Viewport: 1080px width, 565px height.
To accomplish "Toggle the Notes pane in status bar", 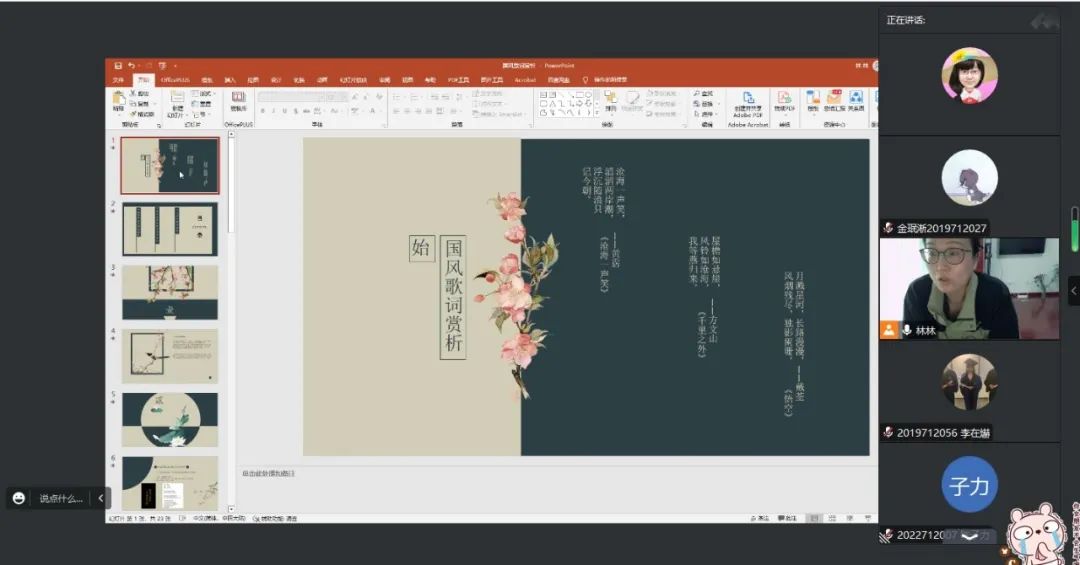I will 763,518.
